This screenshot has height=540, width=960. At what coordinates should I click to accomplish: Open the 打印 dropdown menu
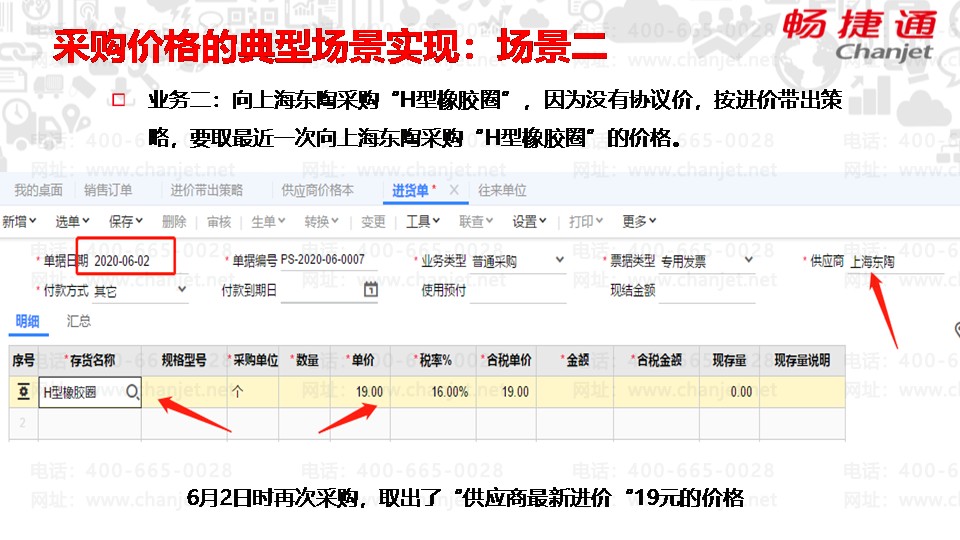586,222
